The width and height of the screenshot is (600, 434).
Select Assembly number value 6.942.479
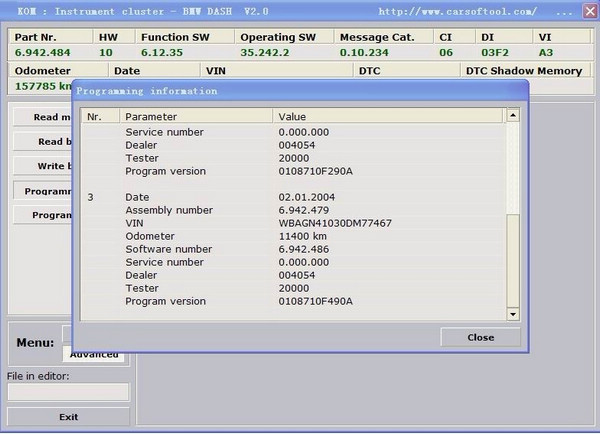pyautogui.click(x=303, y=210)
